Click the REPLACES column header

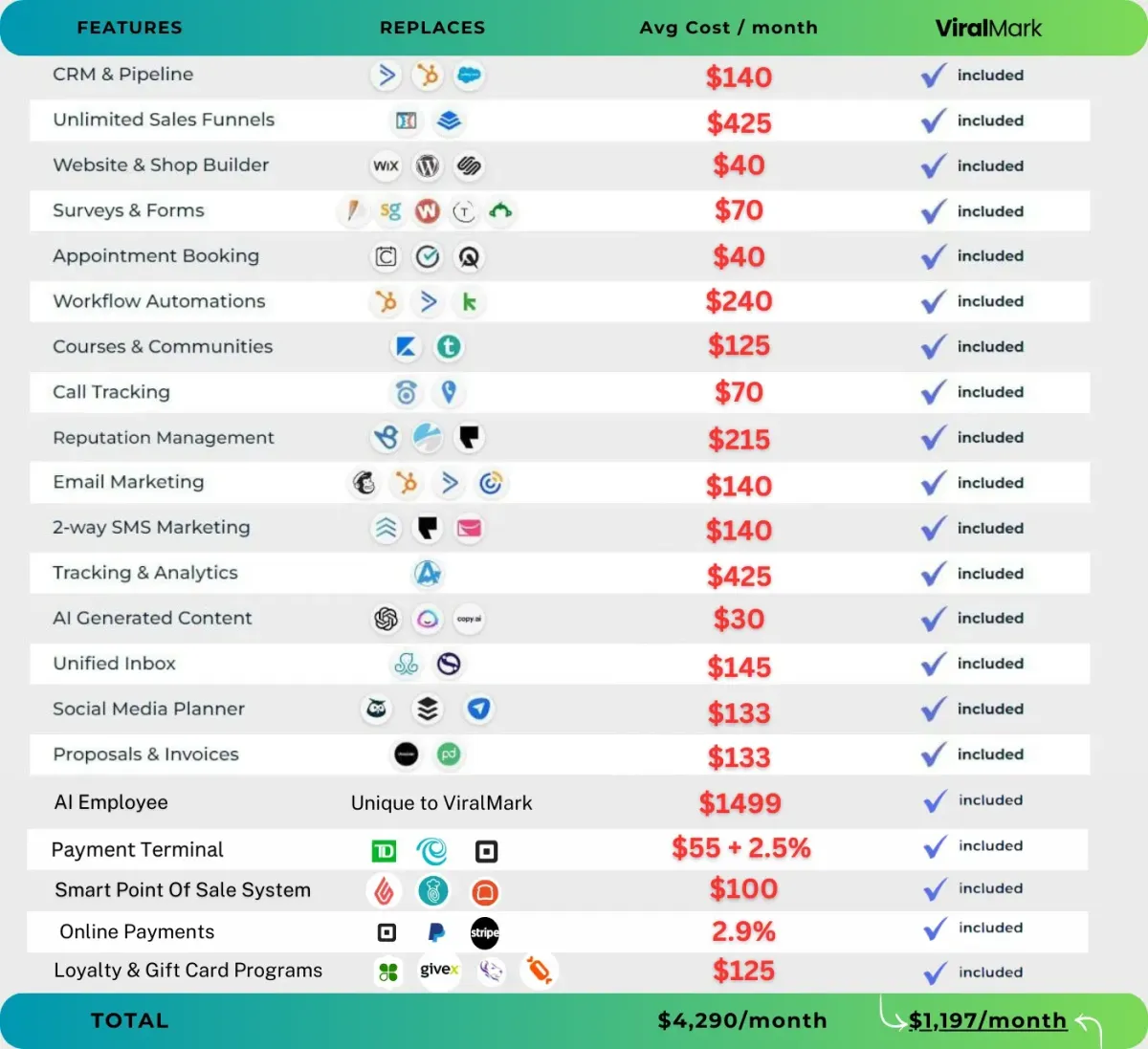[x=432, y=28]
